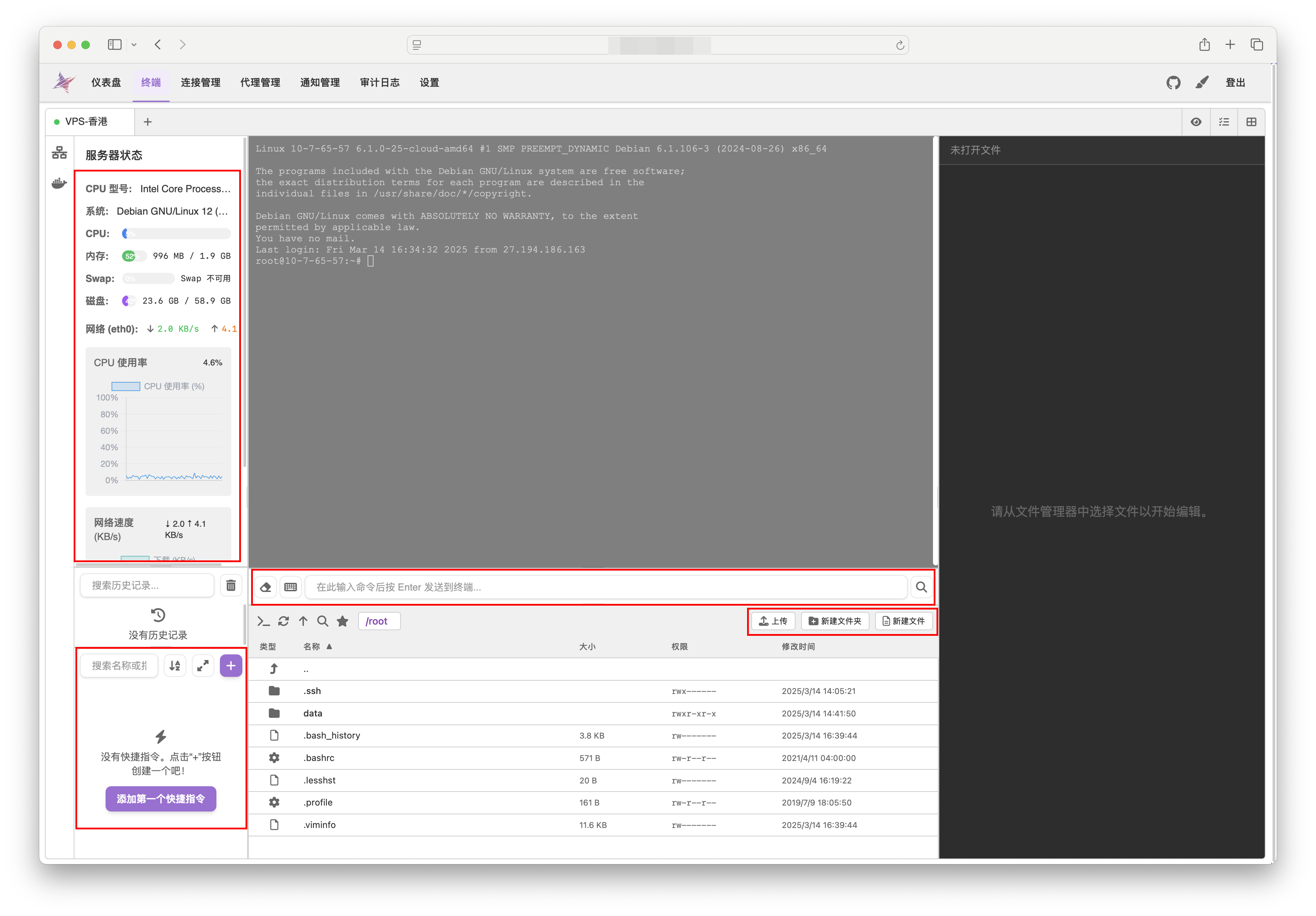Sort by the 名称 column header arrow
Image resolution: width=1316 pixels, height=916 pixels.
pyautogui.click(x=329, y=647)
